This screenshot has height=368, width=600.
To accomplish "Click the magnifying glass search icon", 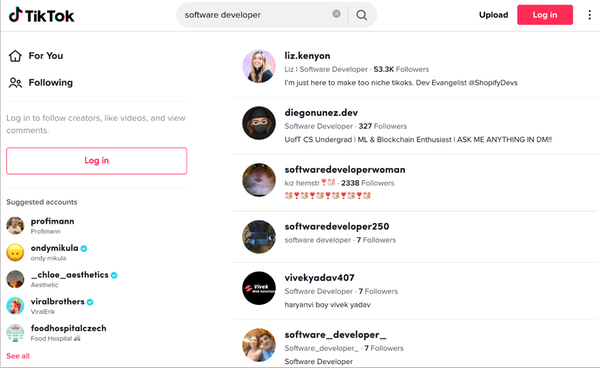I will tap(362, 15).
